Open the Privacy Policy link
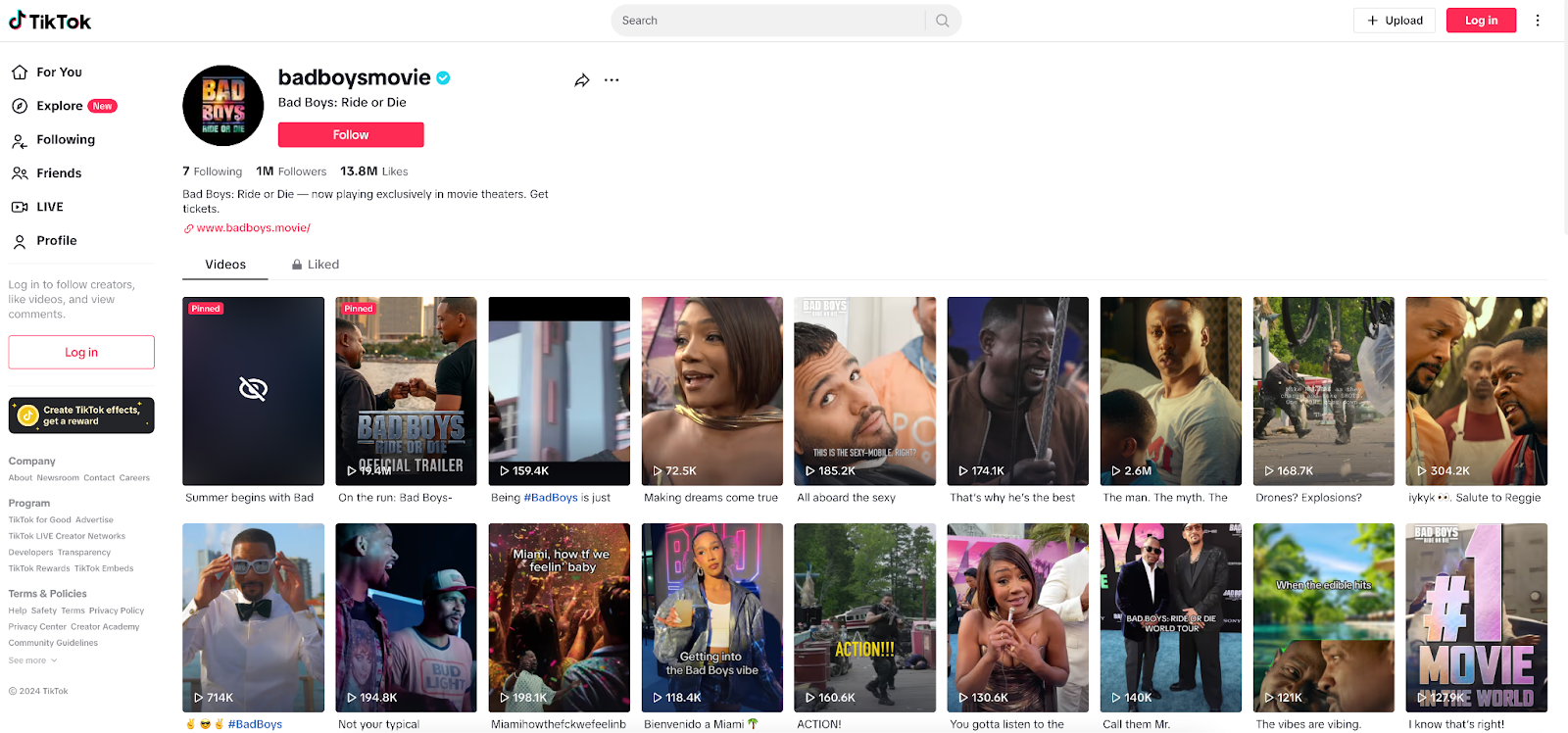The height and width of the screenshot is (733, 1568). click(x=117, y=611)
